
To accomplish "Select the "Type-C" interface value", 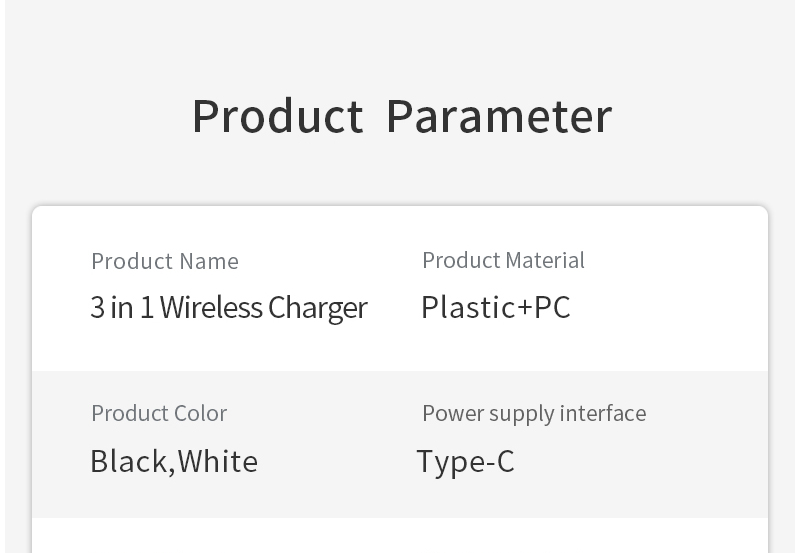I will 465,461.
